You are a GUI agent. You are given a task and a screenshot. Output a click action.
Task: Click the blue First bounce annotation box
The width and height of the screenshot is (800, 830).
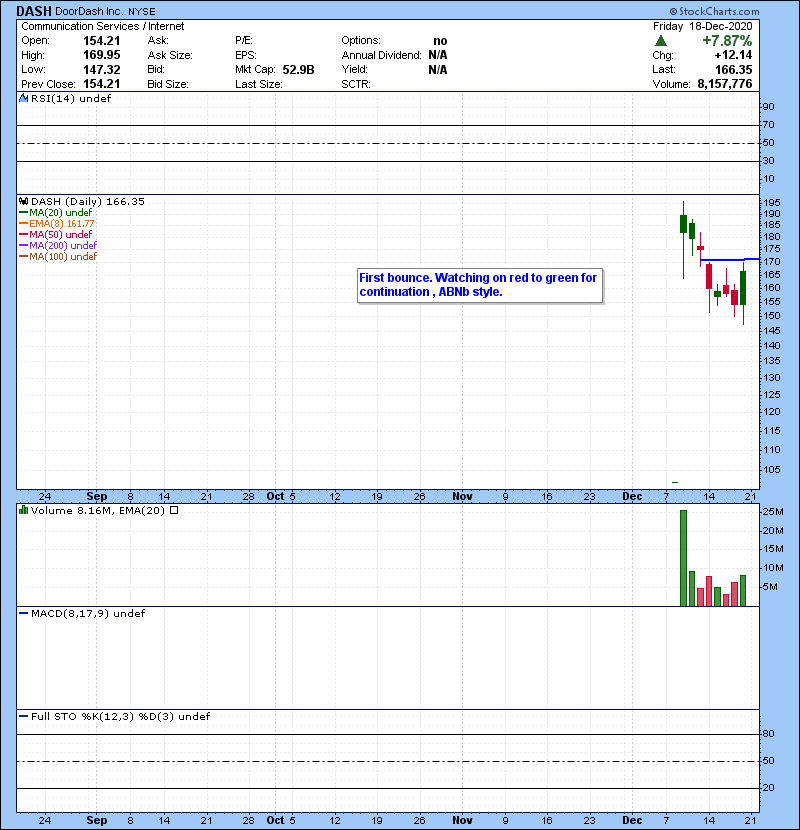click(480, 285)
